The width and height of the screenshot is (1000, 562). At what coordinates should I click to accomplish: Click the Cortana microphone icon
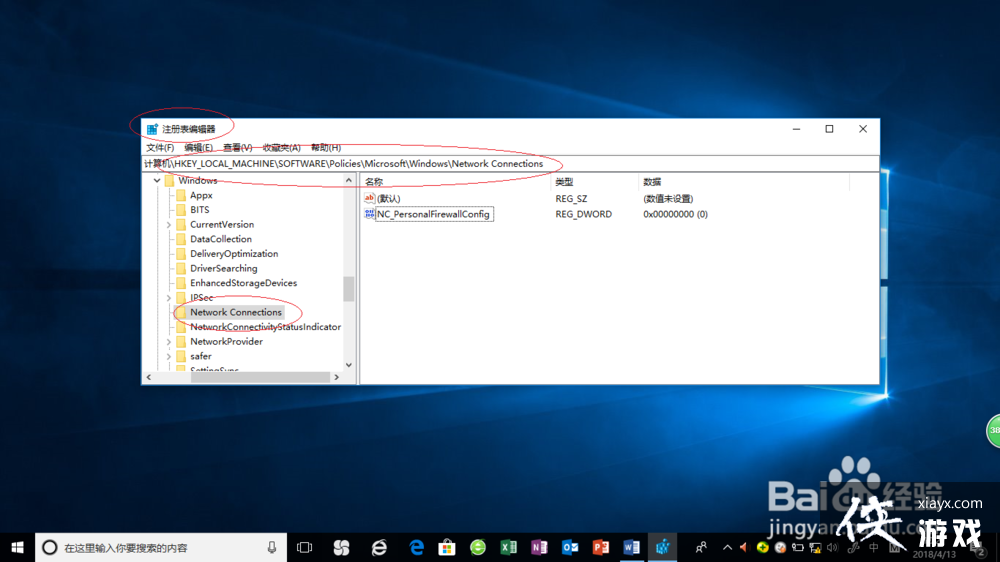pyautogui.click(x=272, y=547)
